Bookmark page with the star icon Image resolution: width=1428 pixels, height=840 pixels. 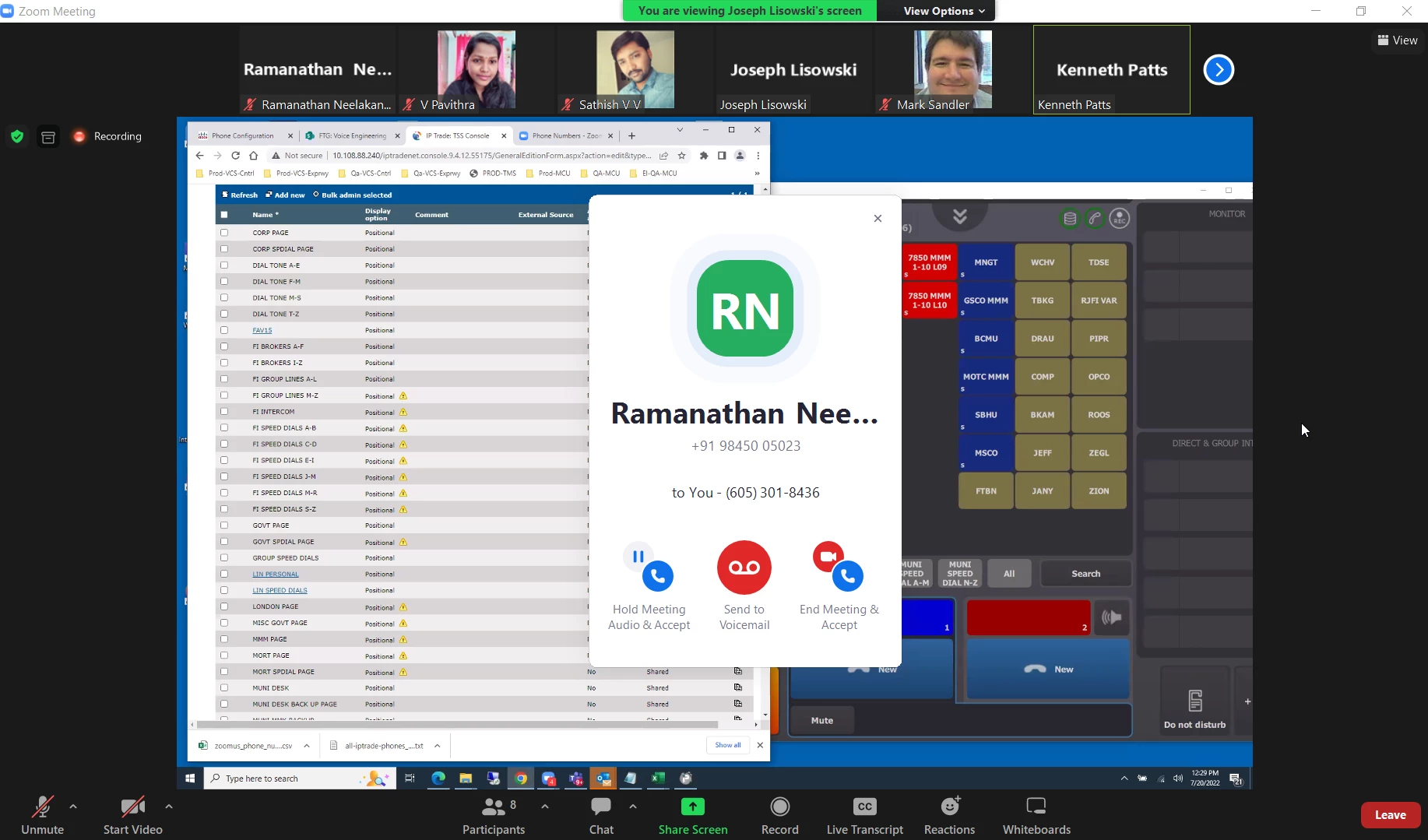coord(681,156)
